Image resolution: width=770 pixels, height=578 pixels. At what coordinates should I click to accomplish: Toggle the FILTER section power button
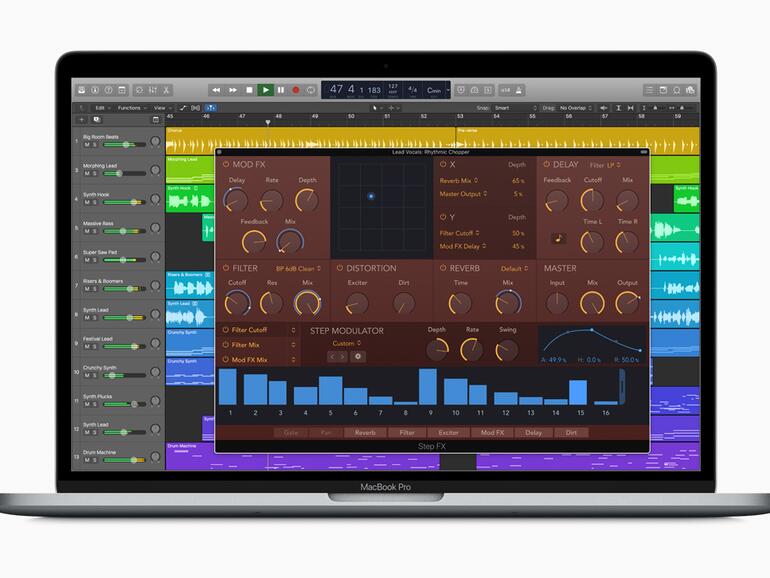point(226,268)
